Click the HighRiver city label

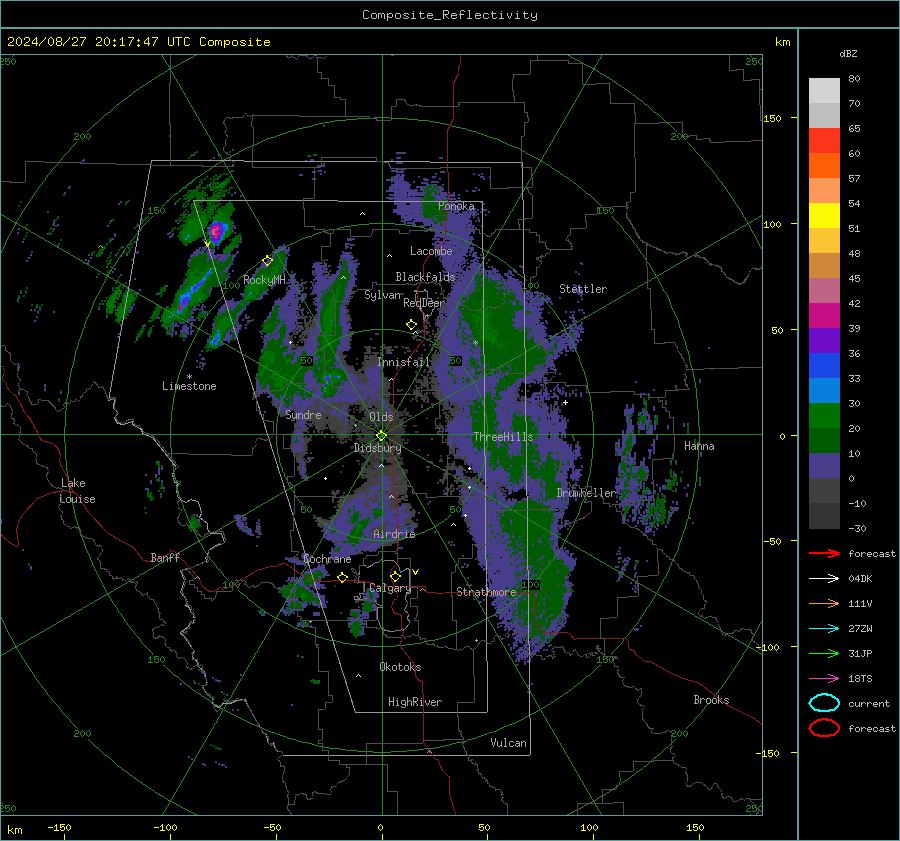[x=415, y=702]
